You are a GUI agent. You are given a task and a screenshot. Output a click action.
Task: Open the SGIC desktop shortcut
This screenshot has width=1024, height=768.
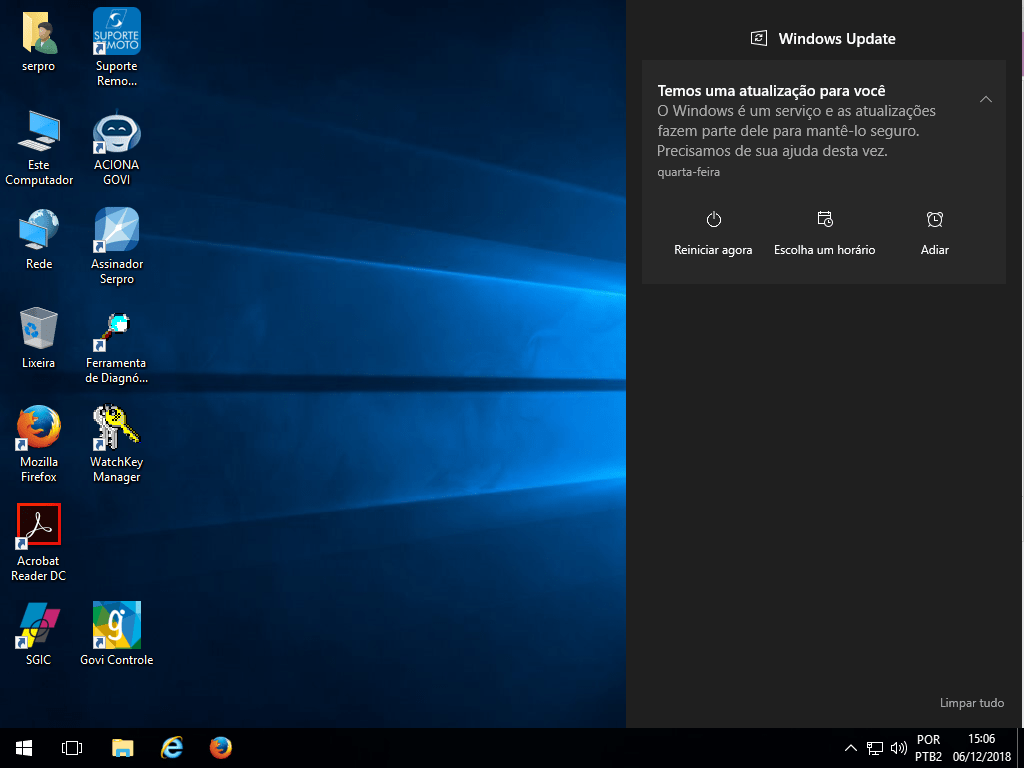[39, 625]
